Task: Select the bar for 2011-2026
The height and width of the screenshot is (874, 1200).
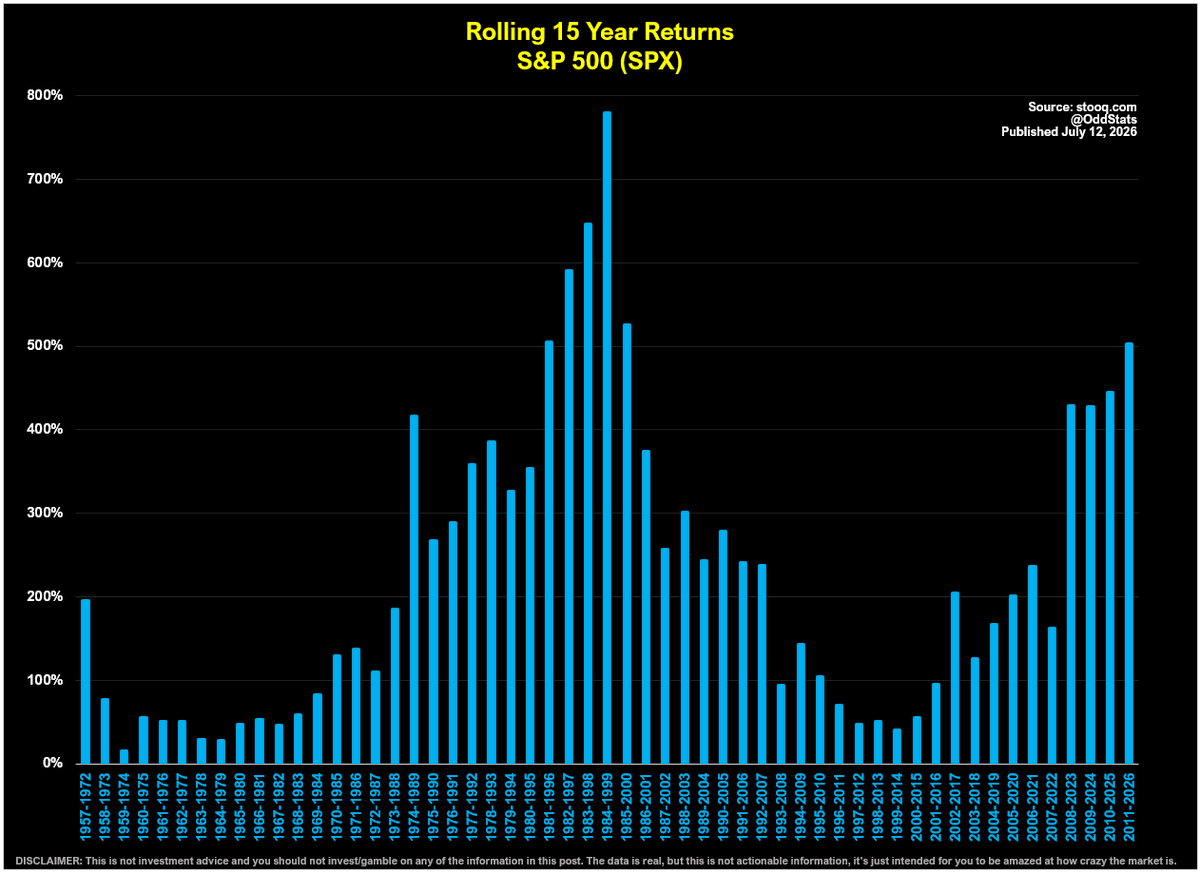Action: (x=1129, y=553)
